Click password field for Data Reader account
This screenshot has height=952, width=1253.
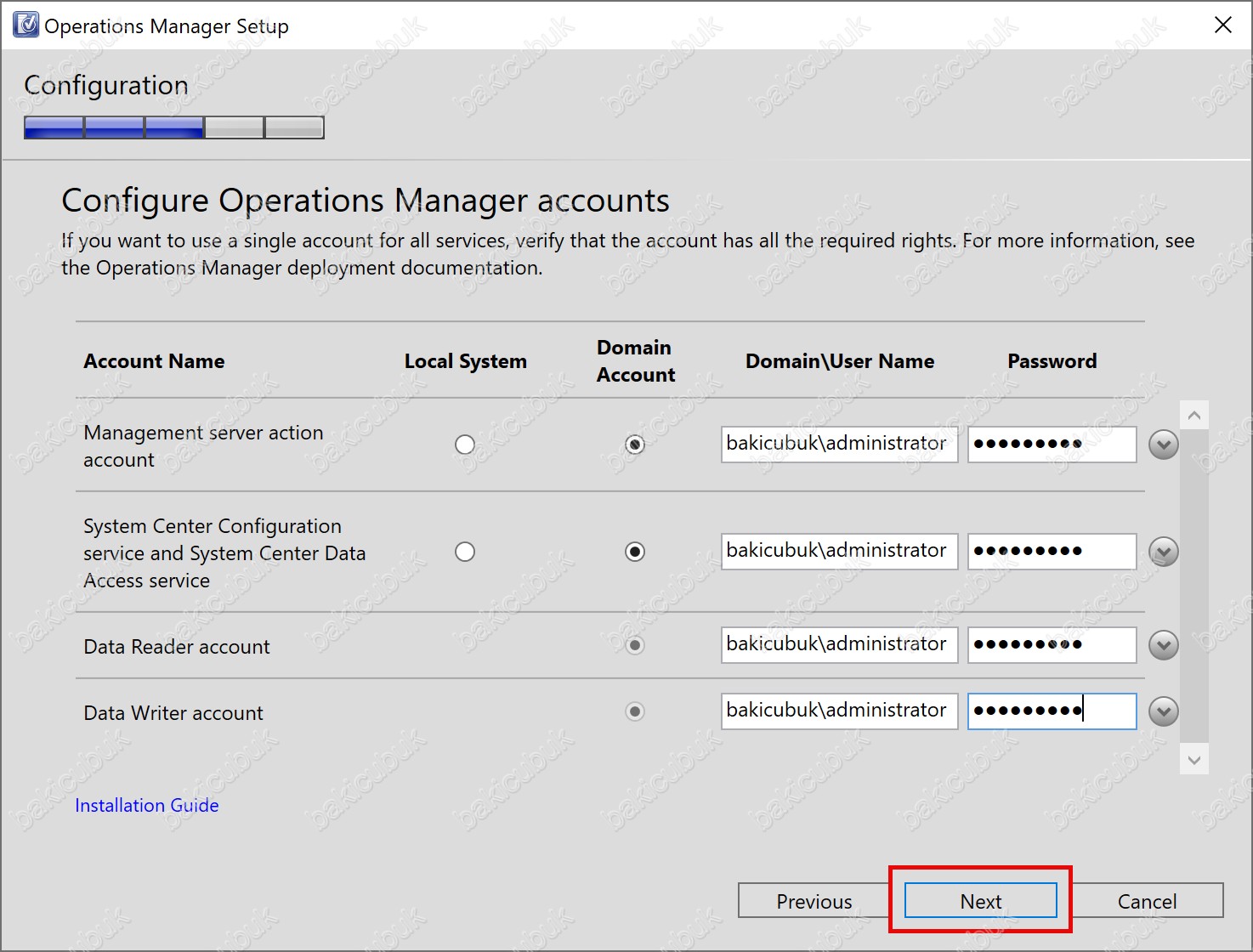1052,645
